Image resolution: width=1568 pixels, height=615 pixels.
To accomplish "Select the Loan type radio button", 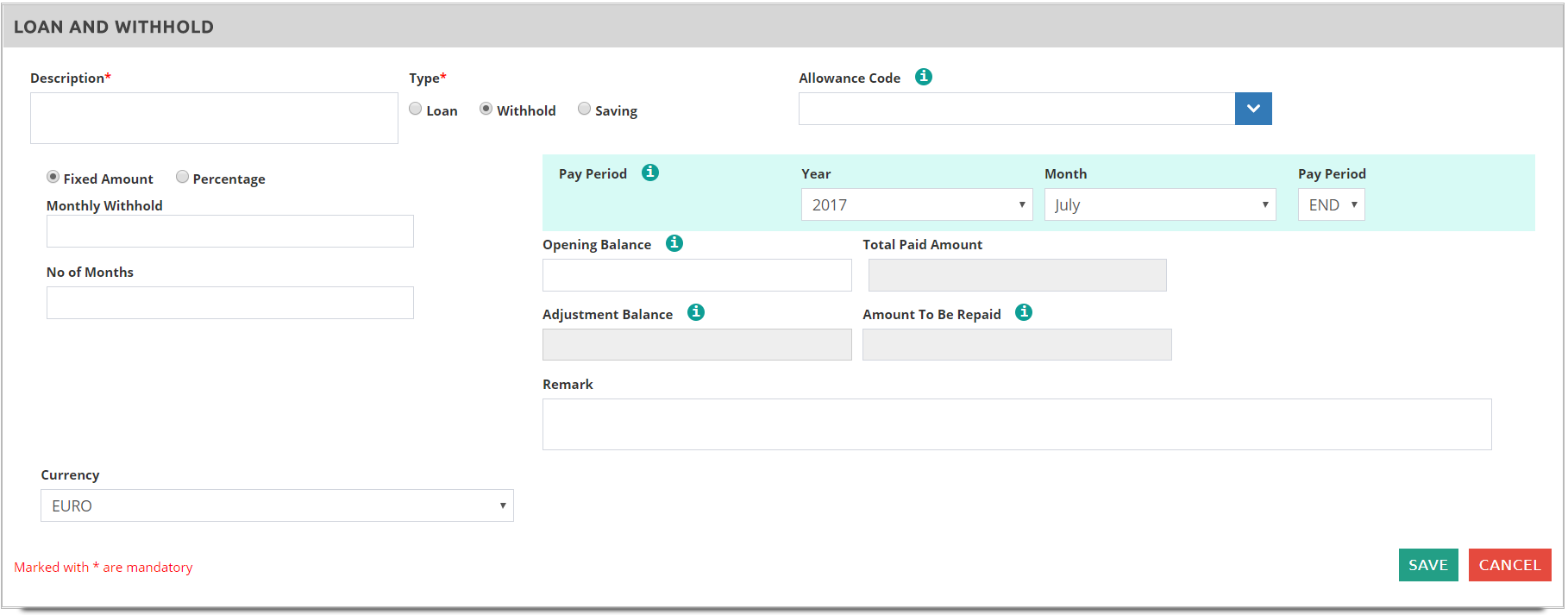I will (416, 109).
